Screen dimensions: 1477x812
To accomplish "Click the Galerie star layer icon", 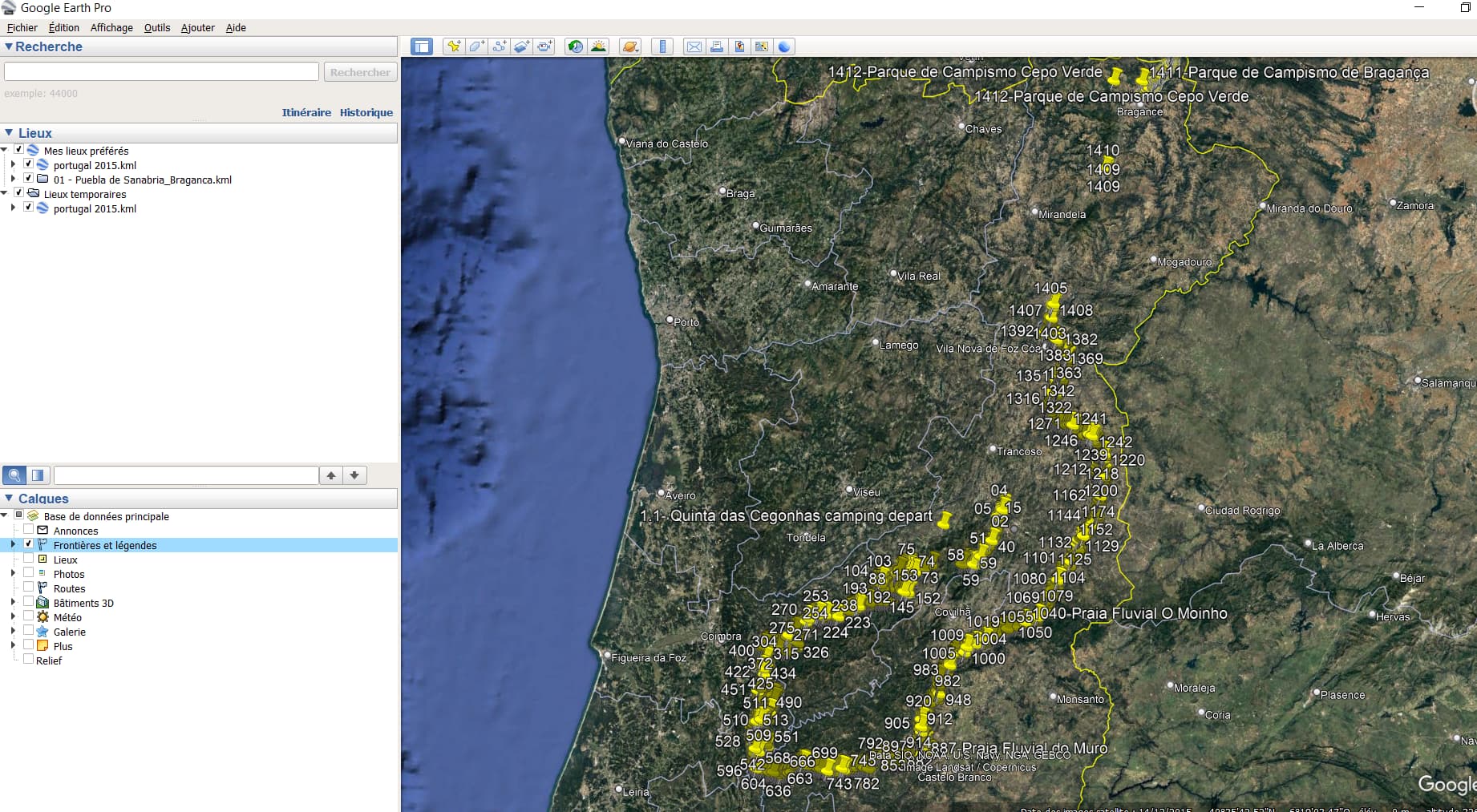I will click(x=42, y=632).
